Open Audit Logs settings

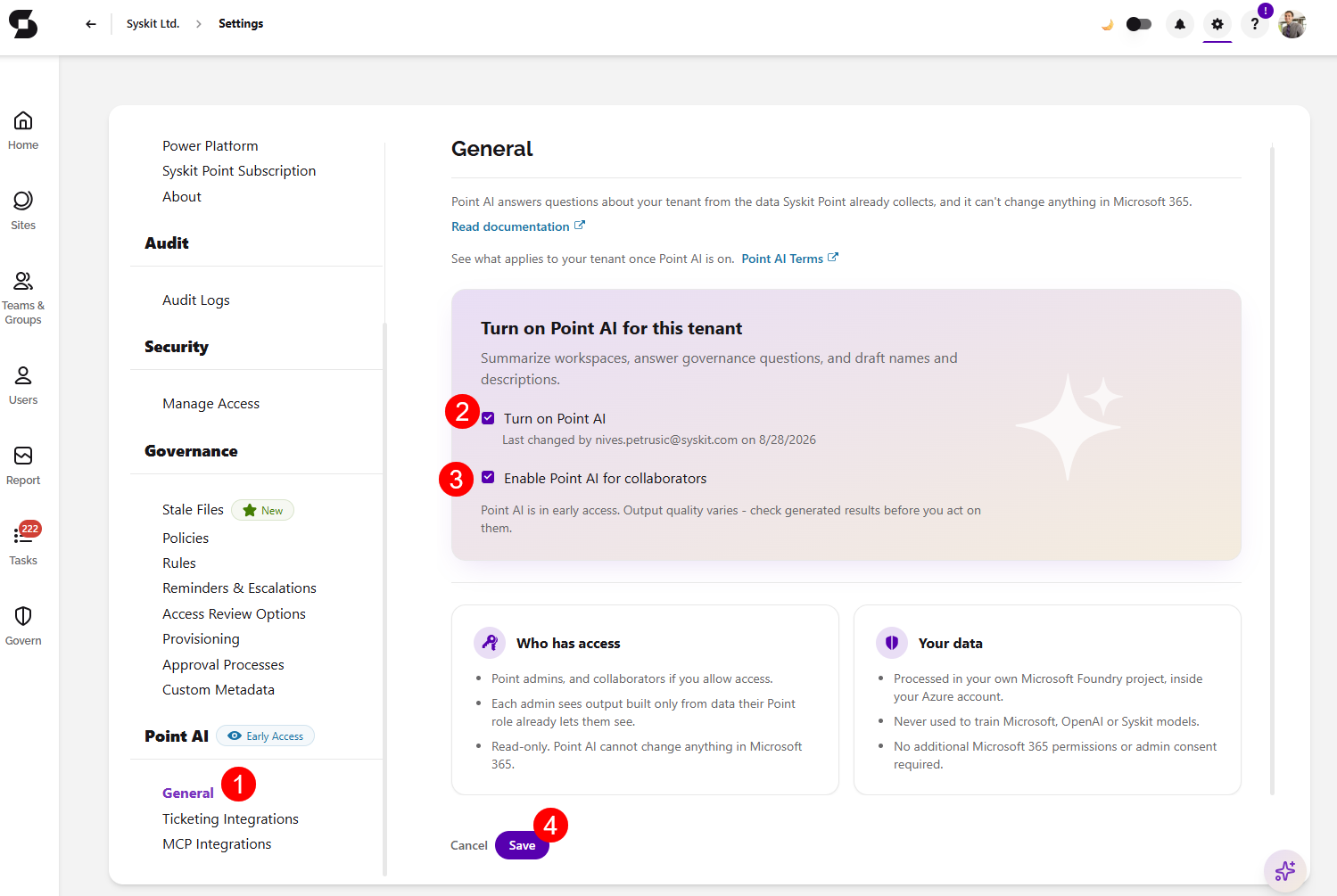[196, 300]
